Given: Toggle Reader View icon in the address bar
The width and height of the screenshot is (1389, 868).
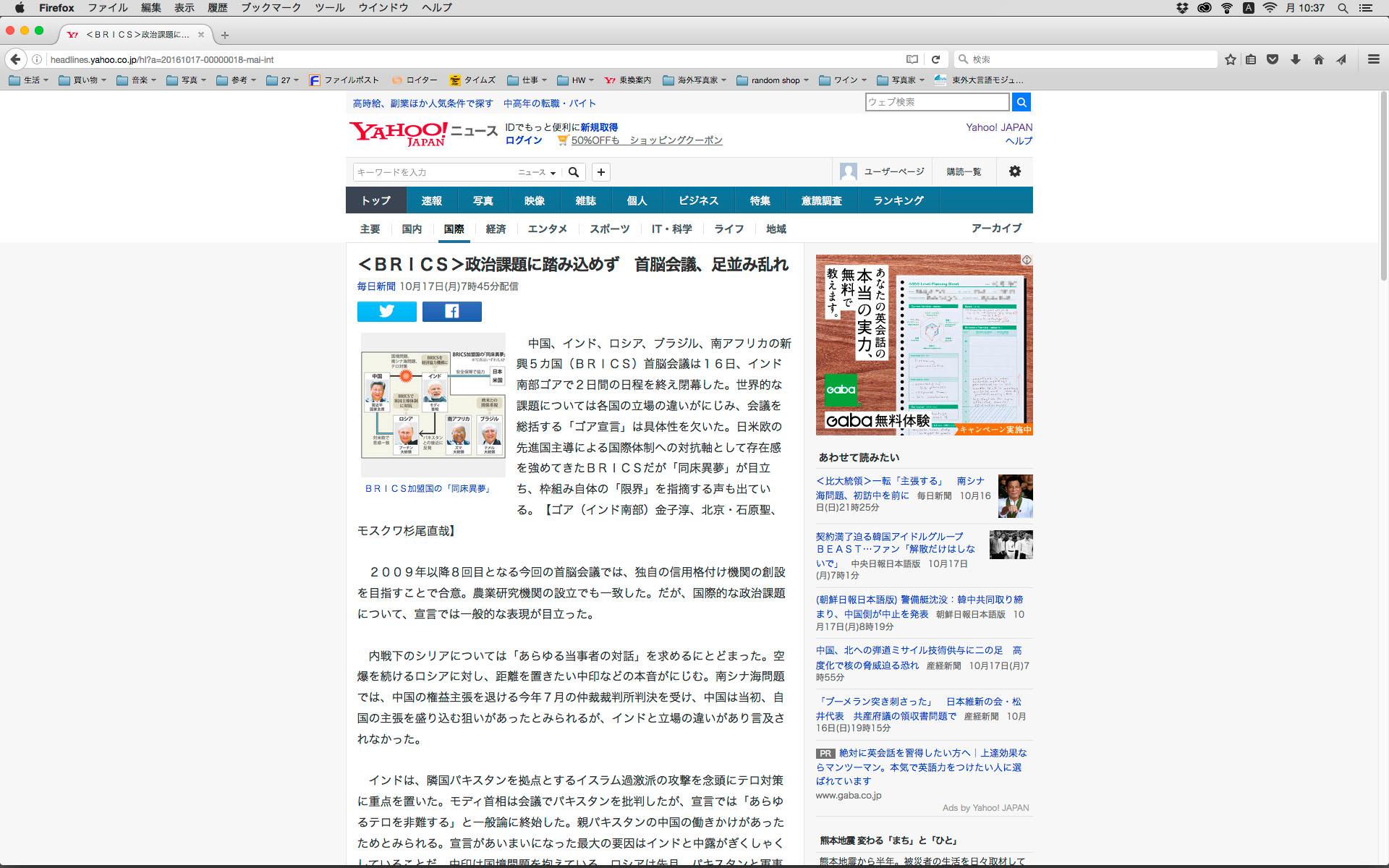Looking at the screenshot, I should [912, 59].
